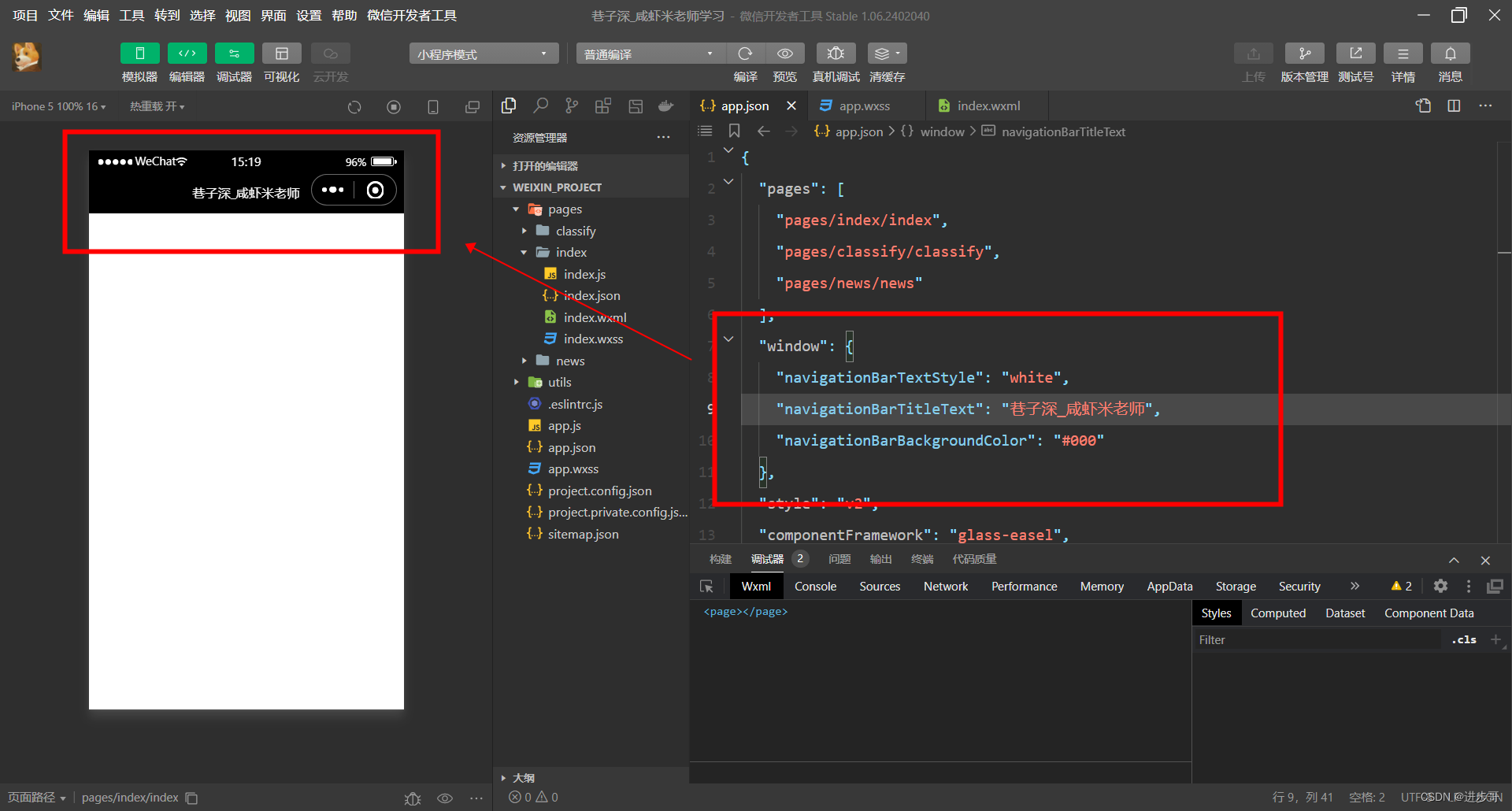Click the real device debug icon
Viewport: 1512px width, 811px height.
coord(836,54)
